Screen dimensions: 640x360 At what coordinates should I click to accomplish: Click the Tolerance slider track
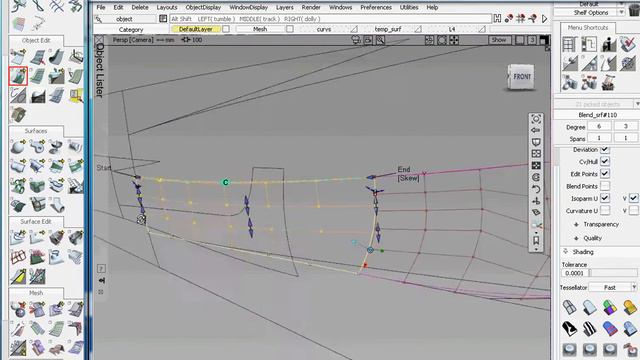613,273
